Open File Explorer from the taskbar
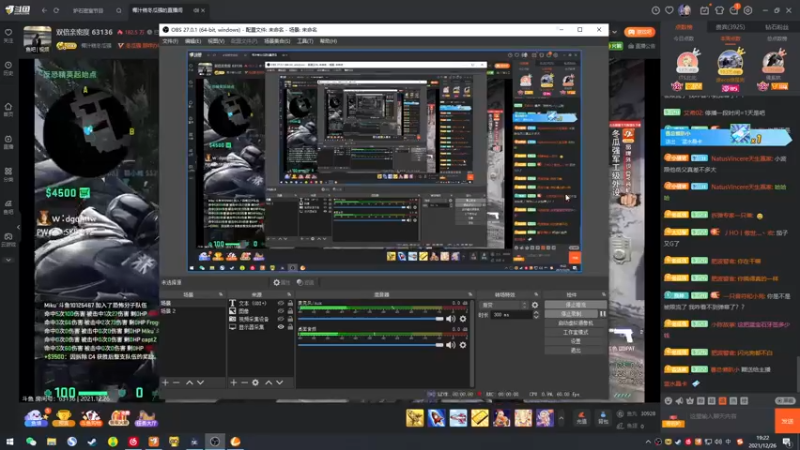800x450 pixels. point(52,441)
